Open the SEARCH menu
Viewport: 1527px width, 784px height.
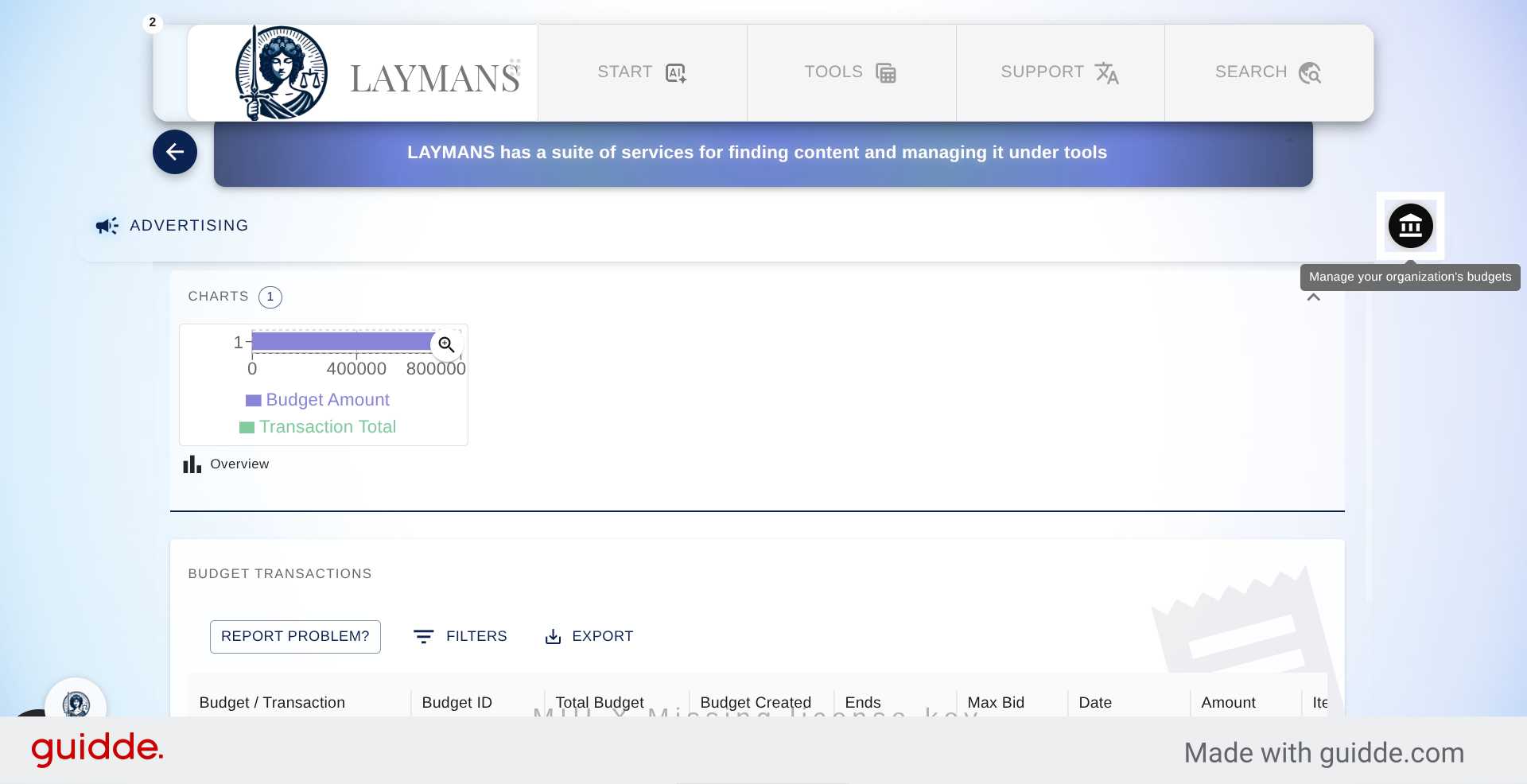point(1269,72)
